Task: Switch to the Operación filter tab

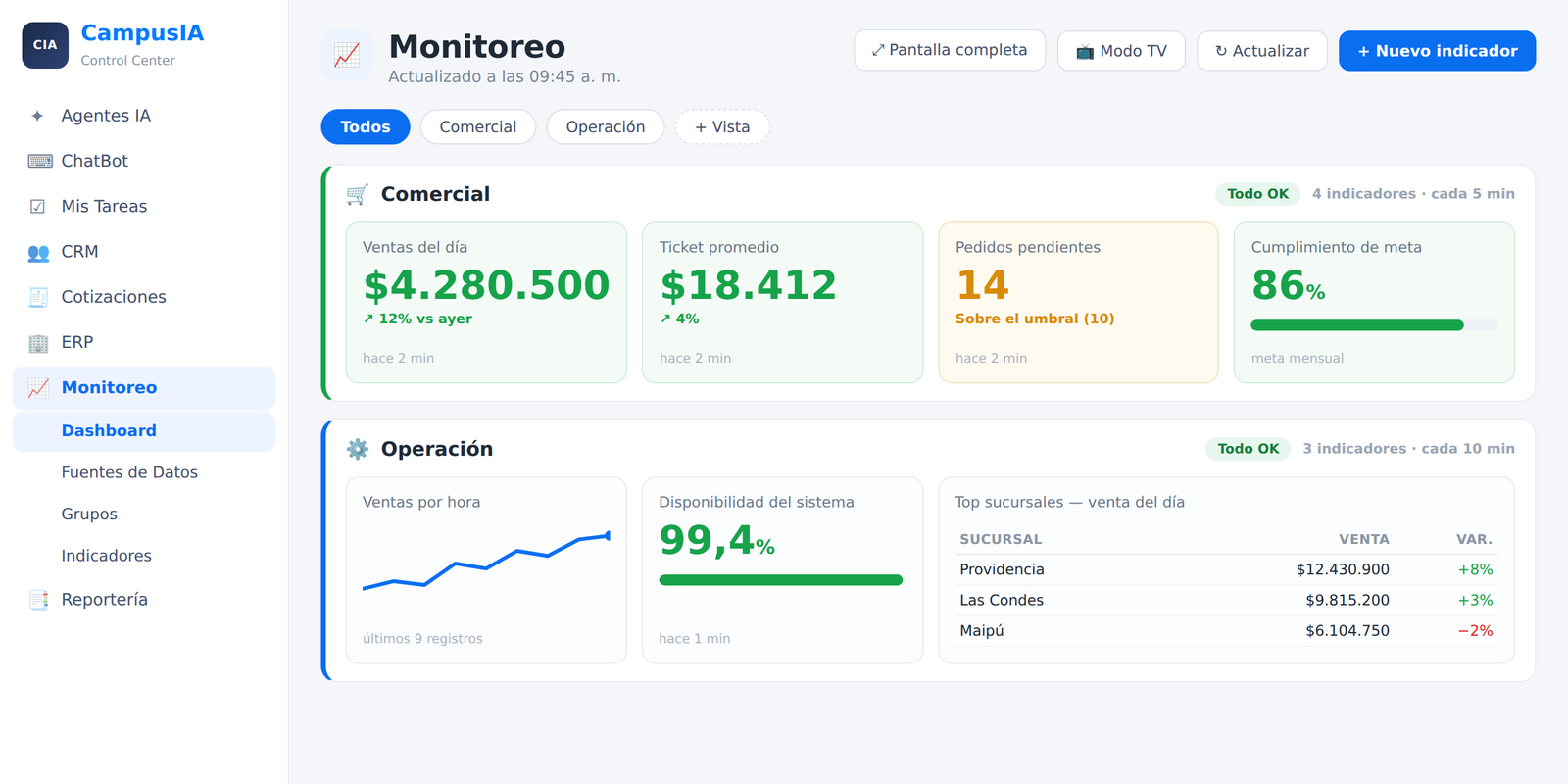Action: [606, 126]
